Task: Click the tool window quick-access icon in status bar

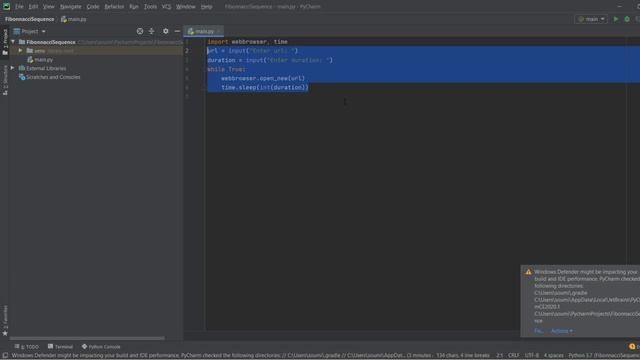Action: pos(5,356)
